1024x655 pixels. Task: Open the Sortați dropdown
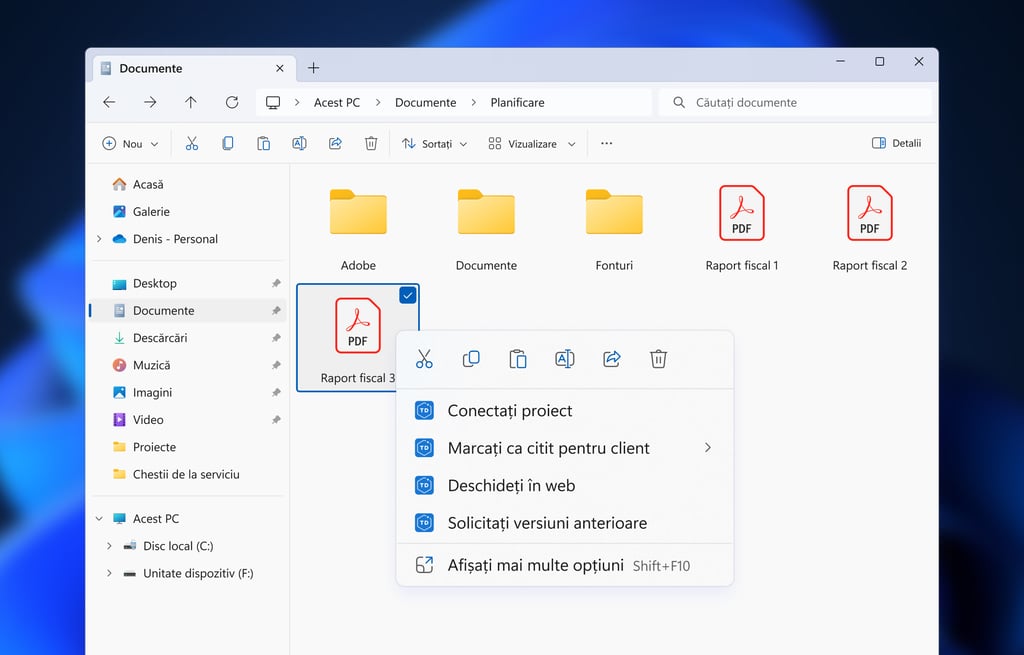tap(434, 144)
